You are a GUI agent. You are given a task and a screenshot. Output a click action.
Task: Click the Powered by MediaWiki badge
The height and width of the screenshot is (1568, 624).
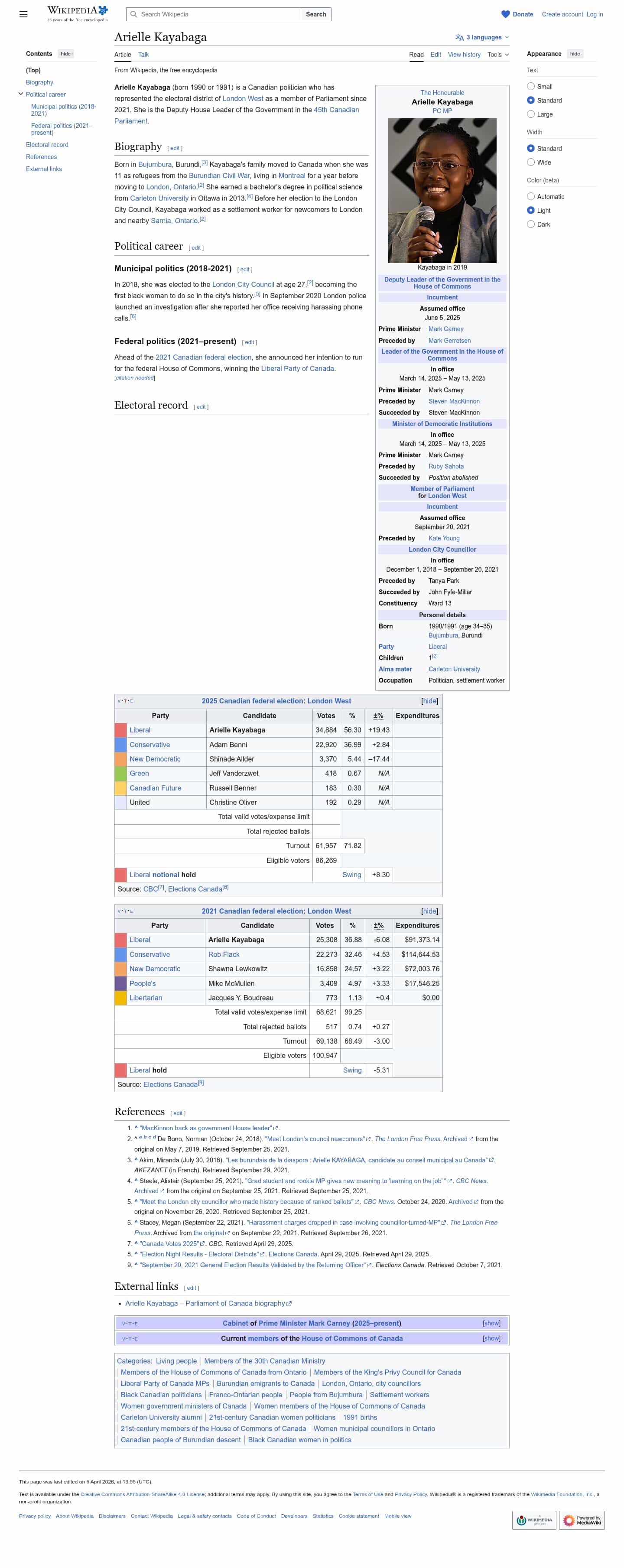point(582,1520)
